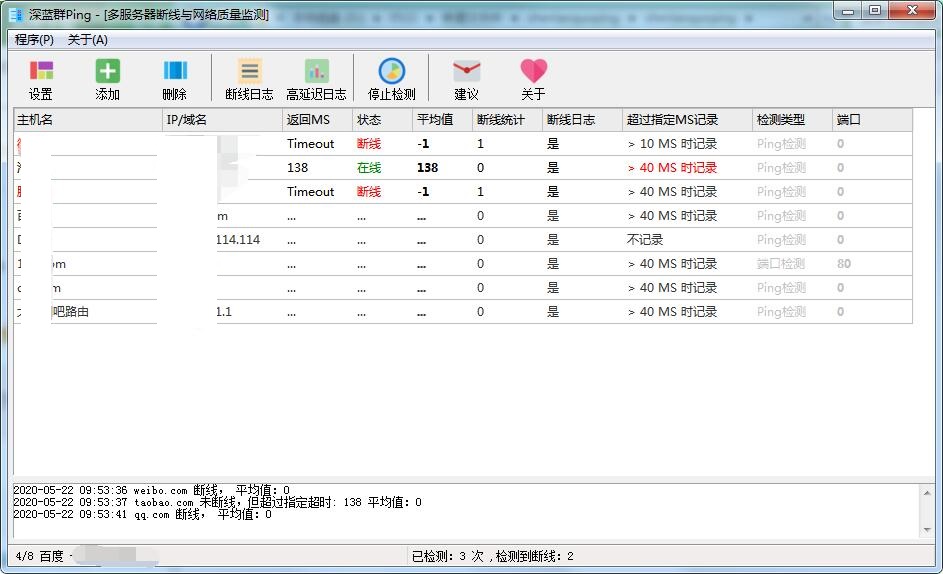Click the 平均值 column header
Viewport: 943px width, 574px height.
coord(441,120)
